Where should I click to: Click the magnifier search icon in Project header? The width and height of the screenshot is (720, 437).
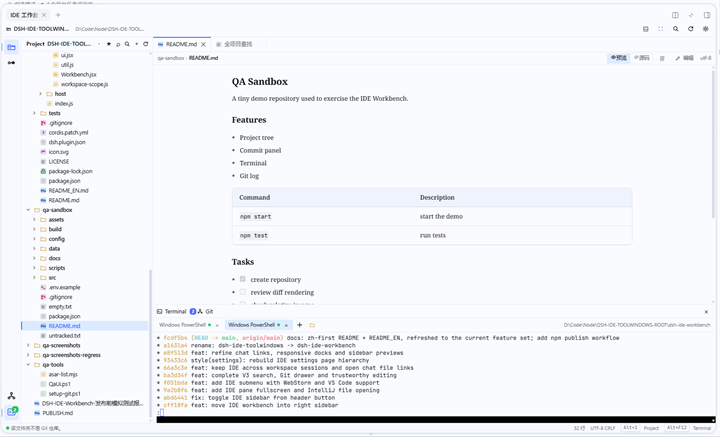click(127, 44)
